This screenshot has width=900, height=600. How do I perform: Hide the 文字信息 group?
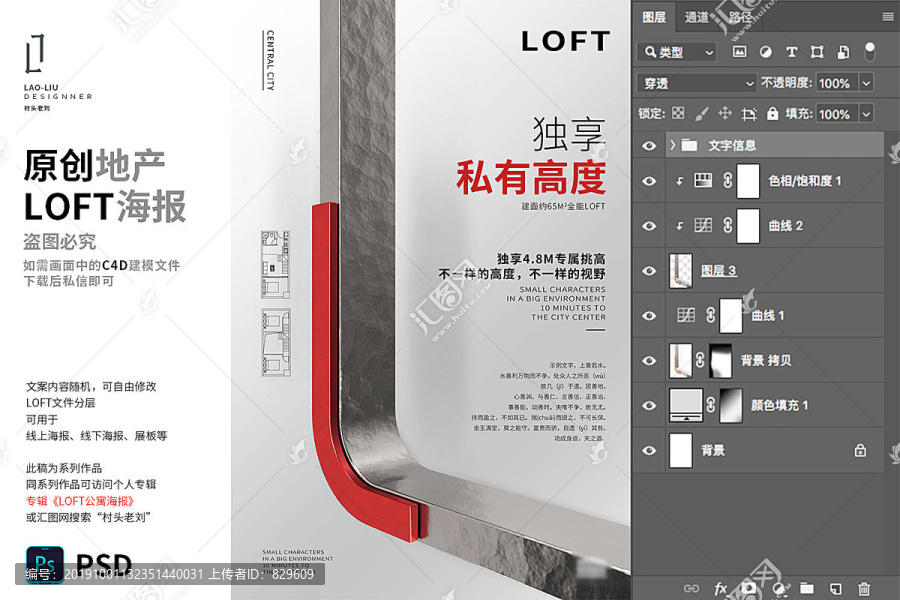coord(649,145)
